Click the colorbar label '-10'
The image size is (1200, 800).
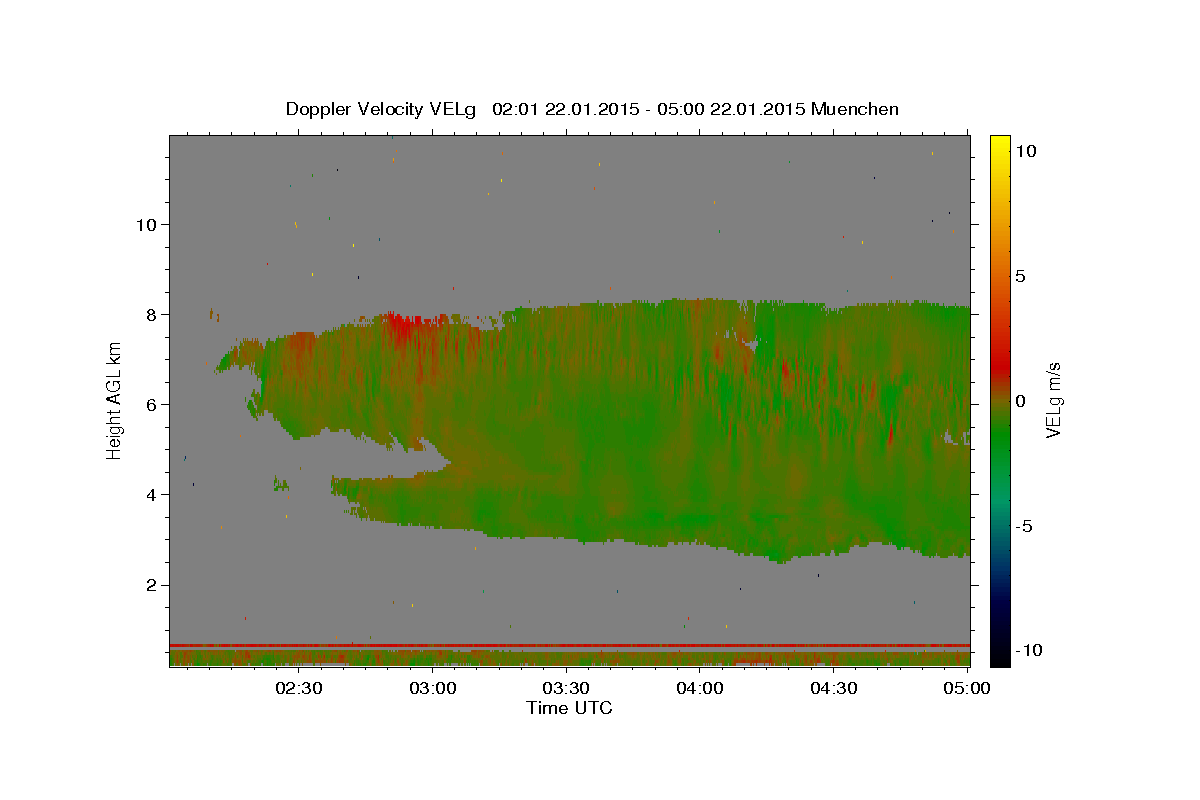[x=1030, y=650]
